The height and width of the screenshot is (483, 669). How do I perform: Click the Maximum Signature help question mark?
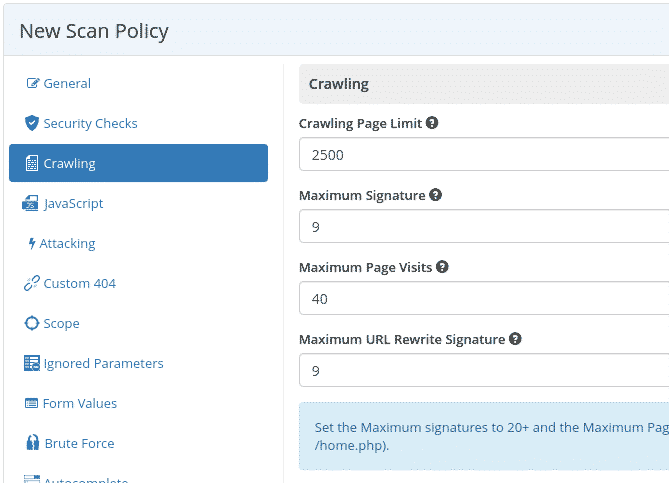435,195
